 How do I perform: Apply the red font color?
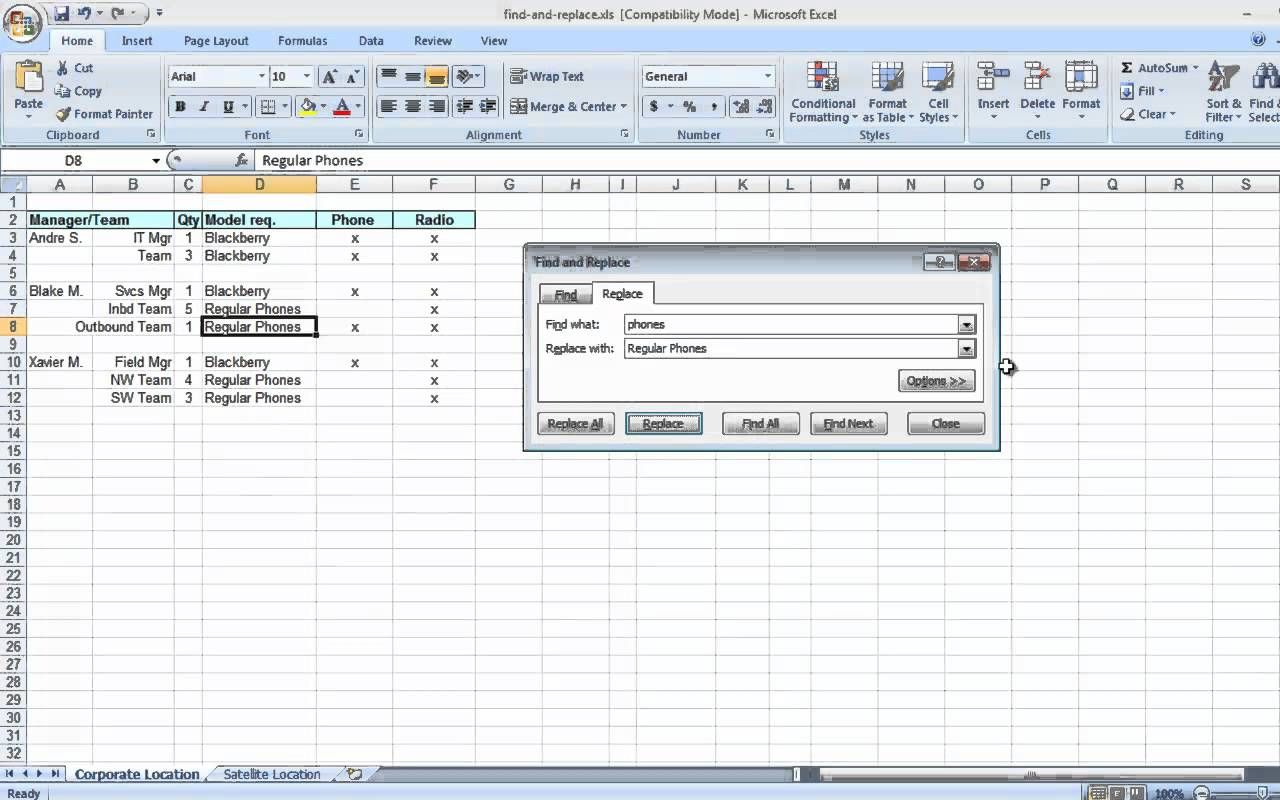[342, 107]
